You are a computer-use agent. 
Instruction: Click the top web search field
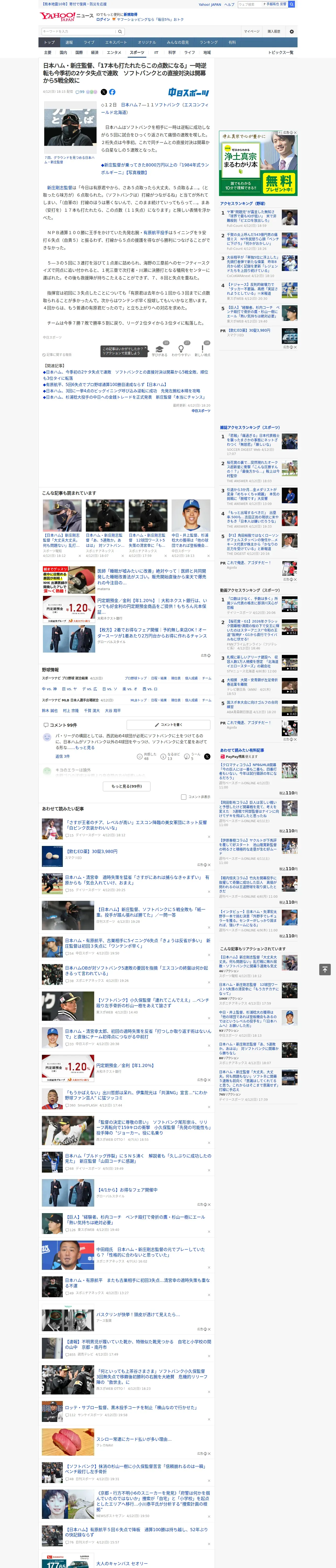[250, 4]
